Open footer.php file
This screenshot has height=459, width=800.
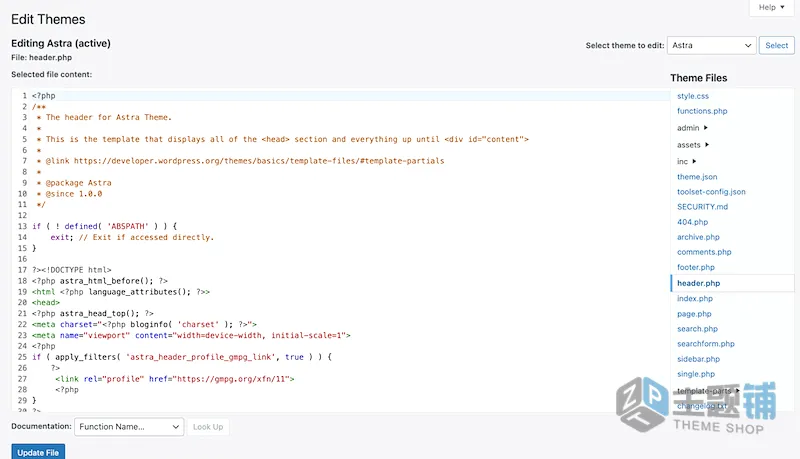[696, 267]
